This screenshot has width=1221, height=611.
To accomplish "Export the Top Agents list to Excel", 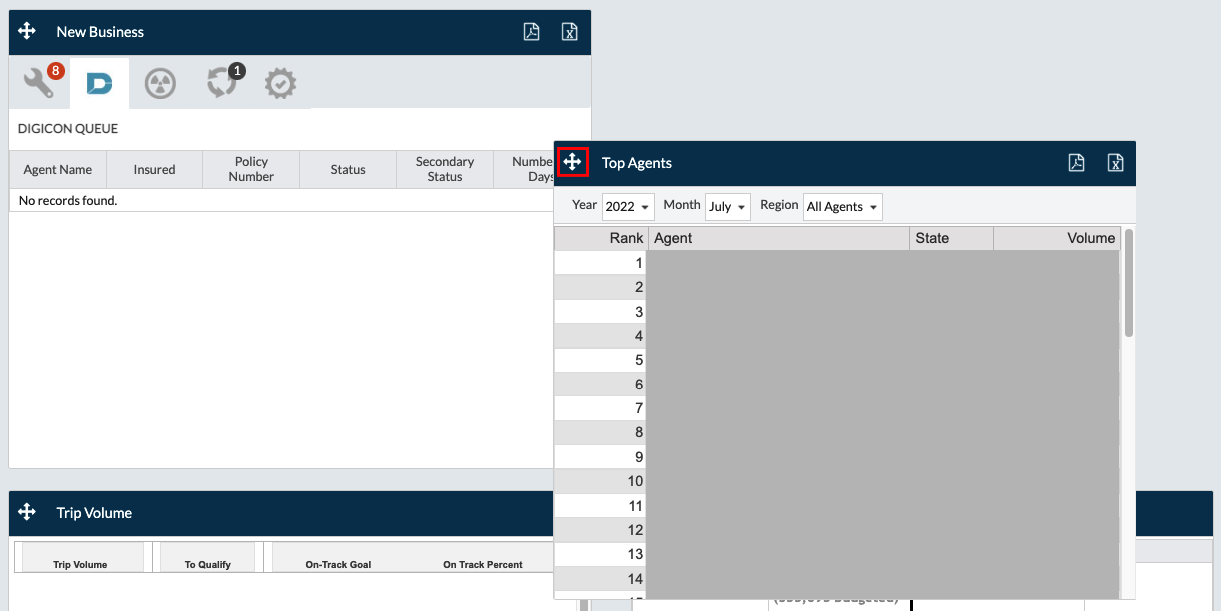I will coord(1115,162).
